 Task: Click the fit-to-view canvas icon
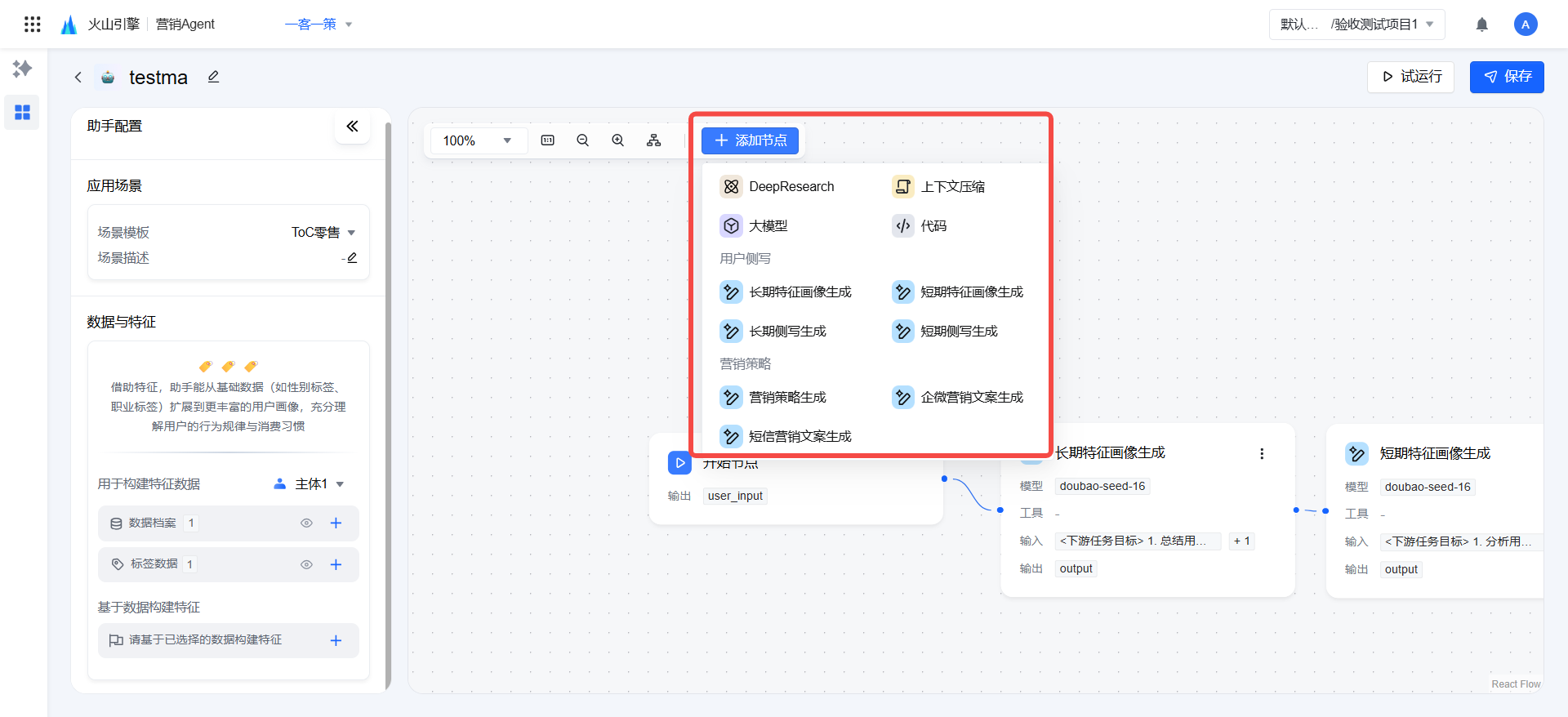(x=547, y=140)
